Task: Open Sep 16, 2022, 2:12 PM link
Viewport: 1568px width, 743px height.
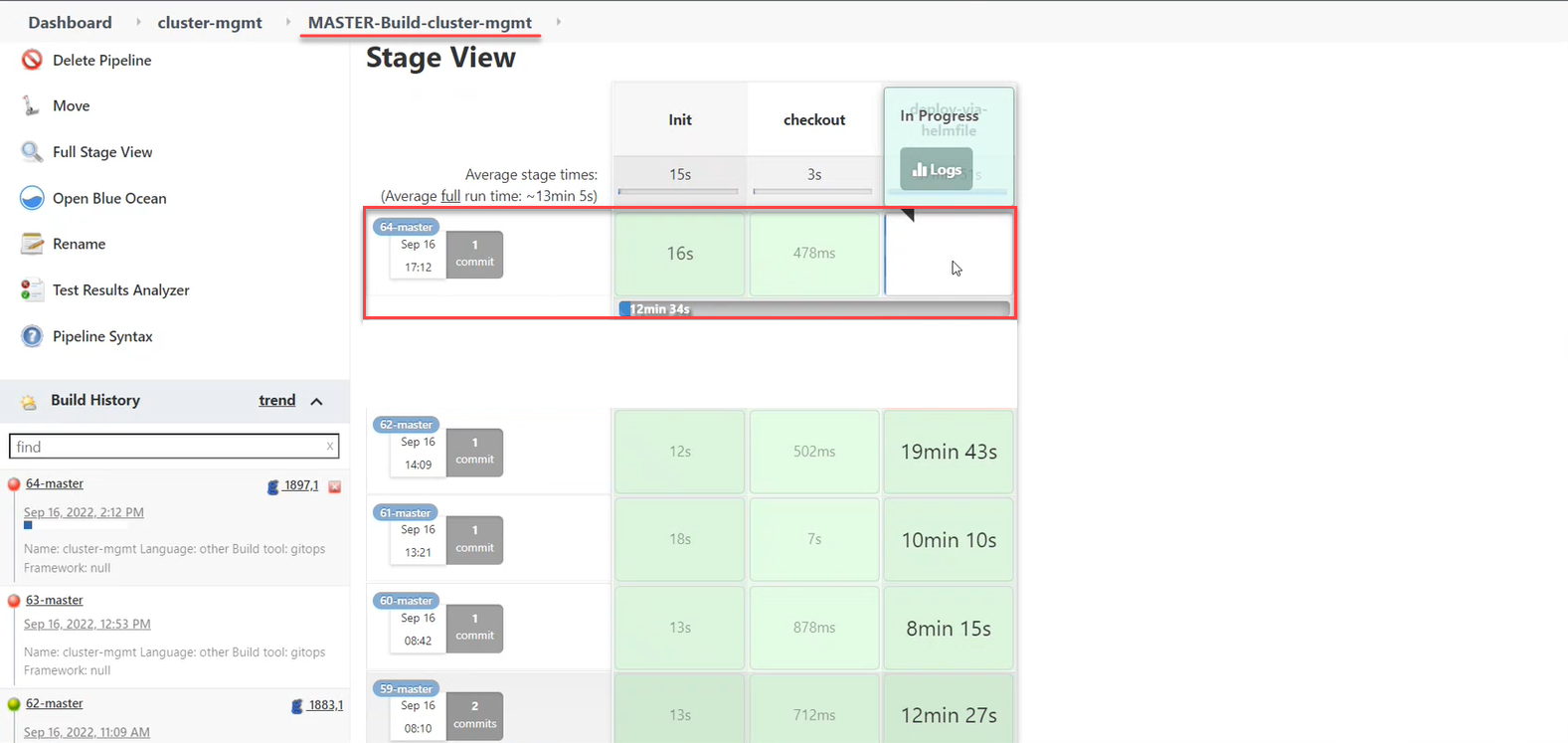Action: coord(84,512)
